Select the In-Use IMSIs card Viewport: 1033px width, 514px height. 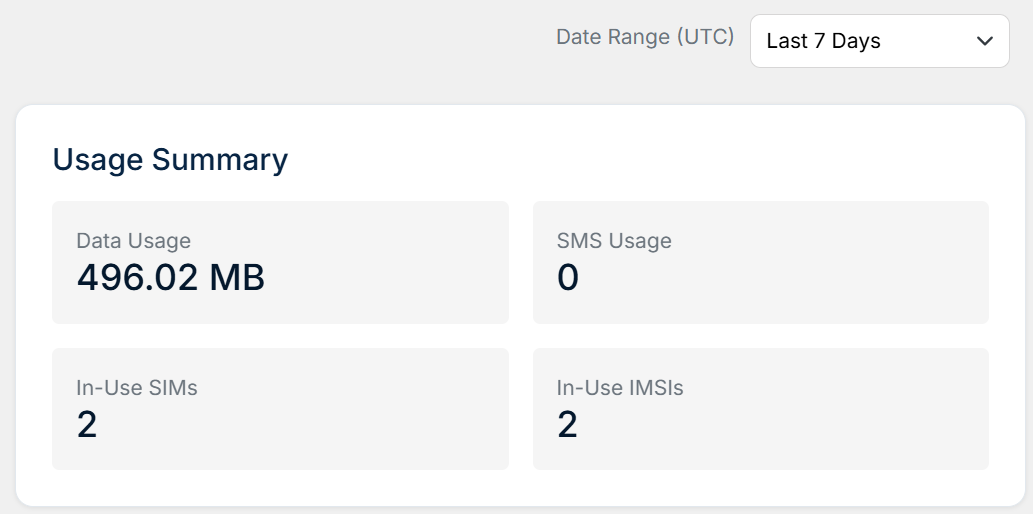pos(761,409)
